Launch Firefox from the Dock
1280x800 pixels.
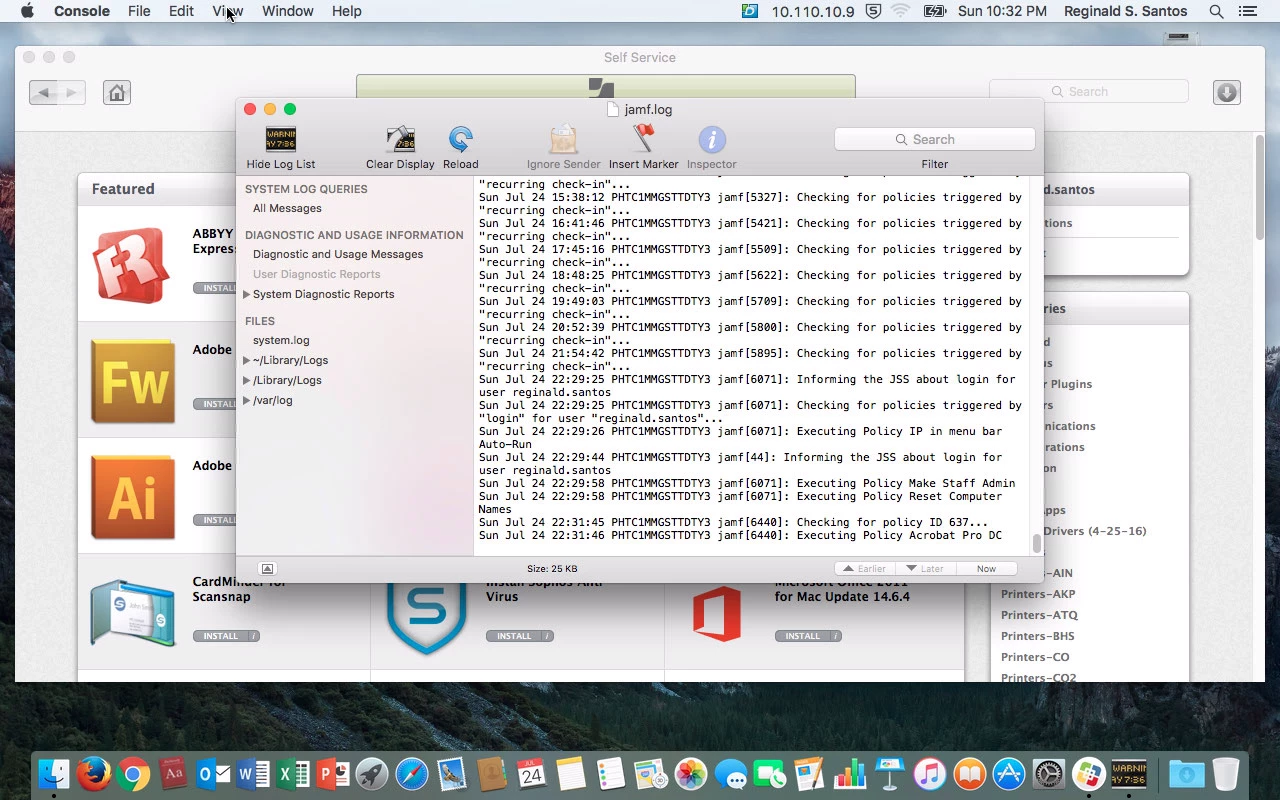click(94, 774)
